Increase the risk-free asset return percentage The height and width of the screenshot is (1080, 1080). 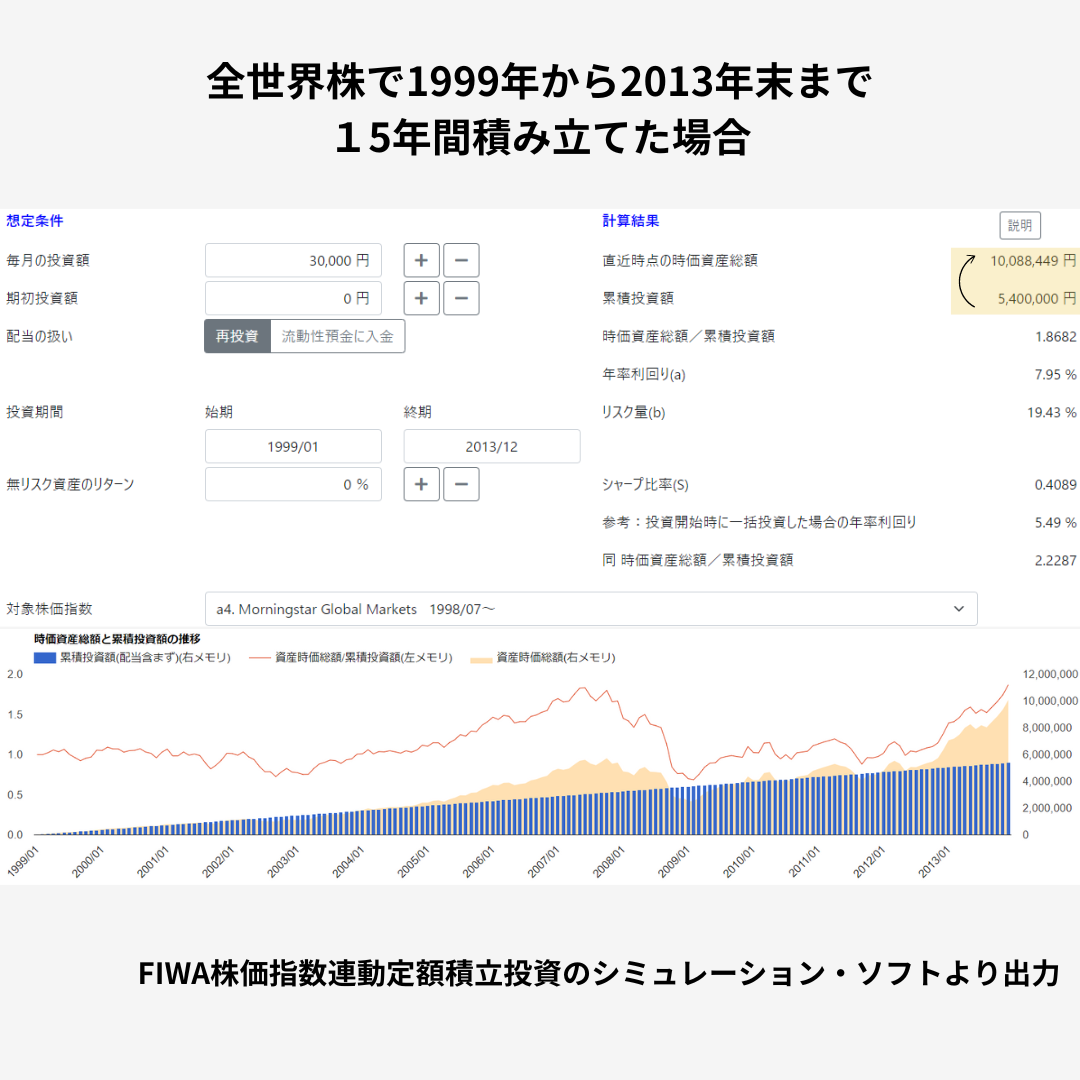pos(421,484)
